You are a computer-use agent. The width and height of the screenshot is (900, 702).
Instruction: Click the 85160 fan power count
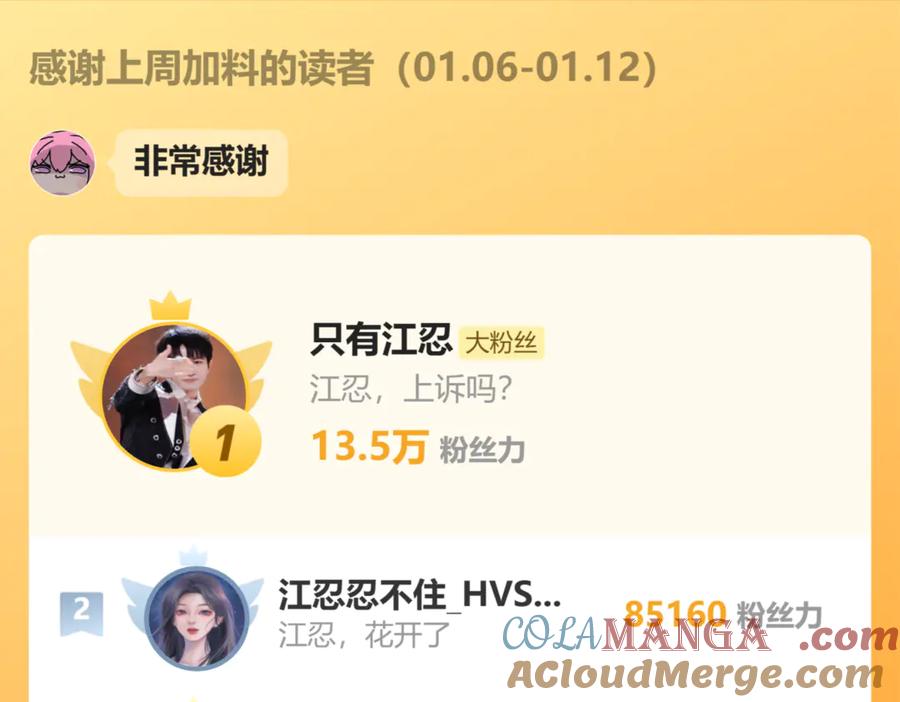[676, 614]
